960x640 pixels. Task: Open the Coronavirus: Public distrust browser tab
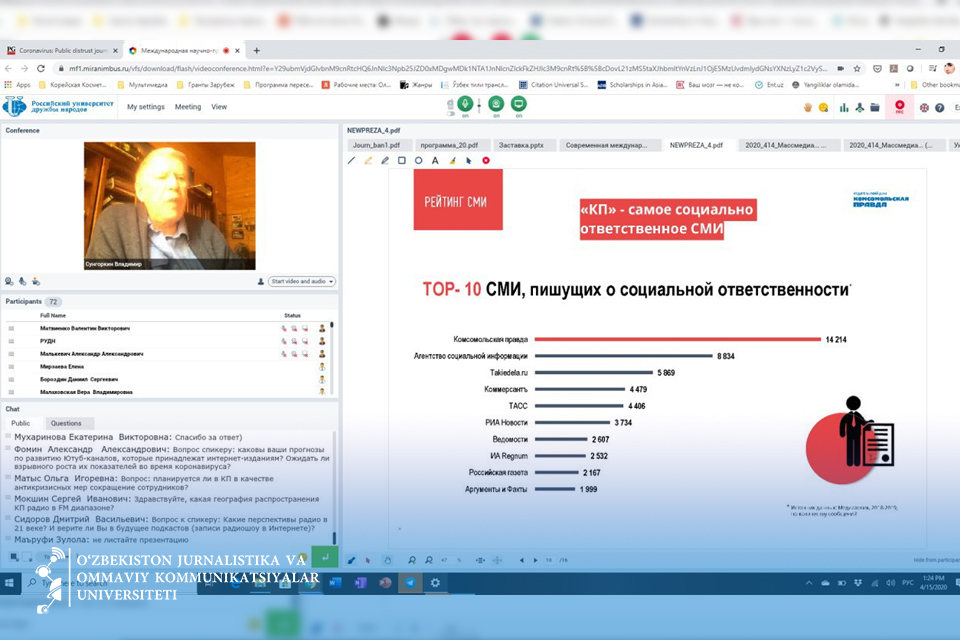61,51
